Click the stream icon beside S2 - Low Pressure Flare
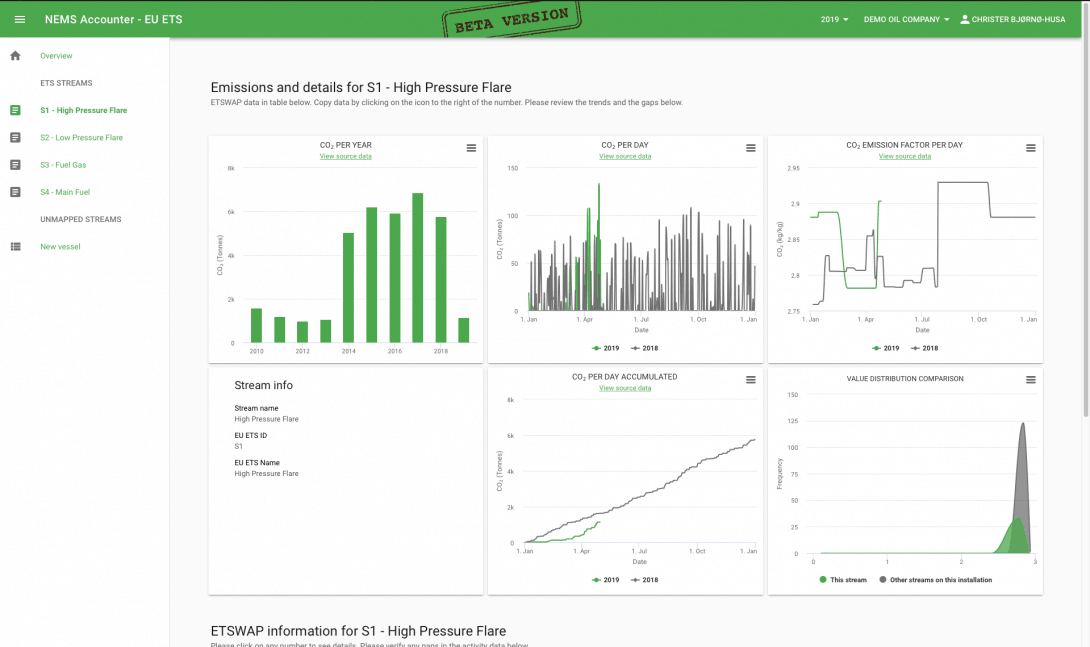The height and width of the screenshot is (647, 1090). tap(14, 137)
